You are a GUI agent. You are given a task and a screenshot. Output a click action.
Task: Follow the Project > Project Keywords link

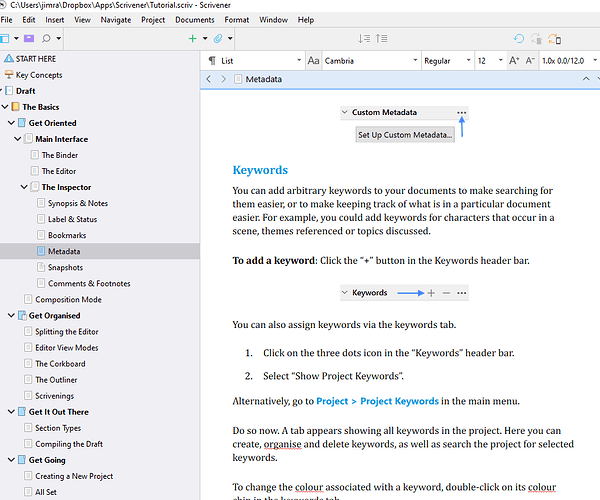[x=377, y=401]
